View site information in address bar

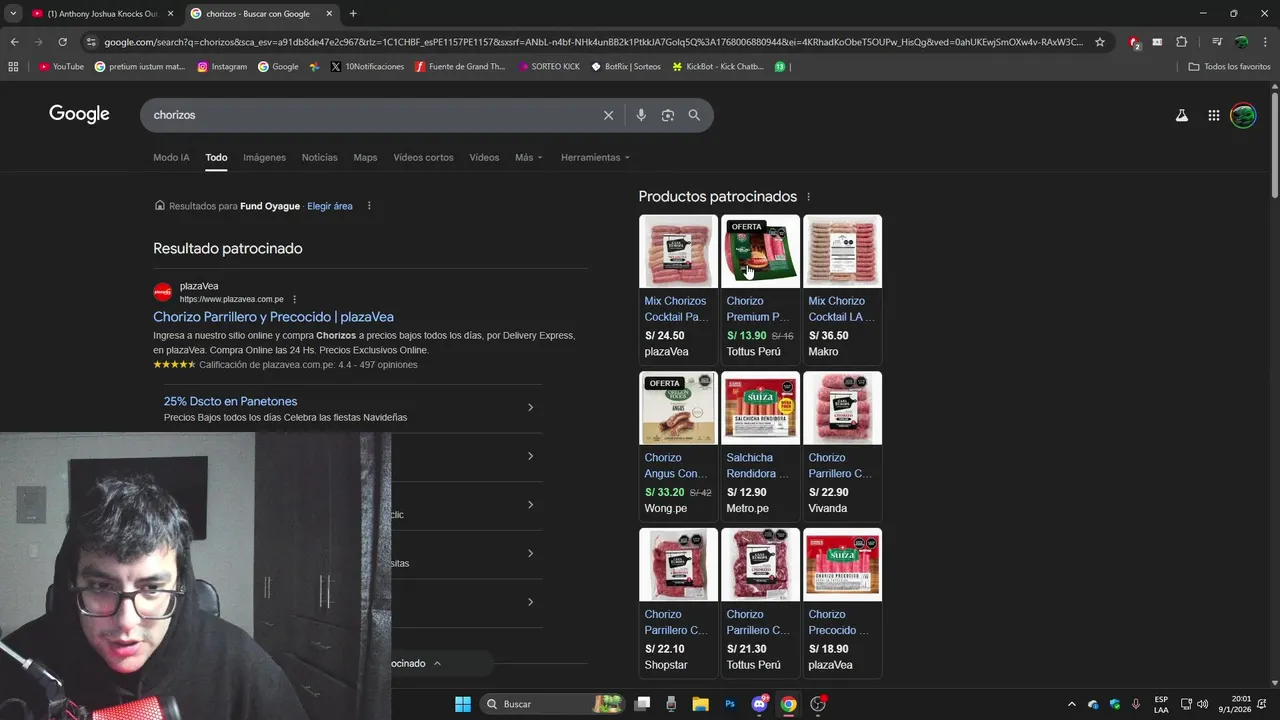coord(91,42)
